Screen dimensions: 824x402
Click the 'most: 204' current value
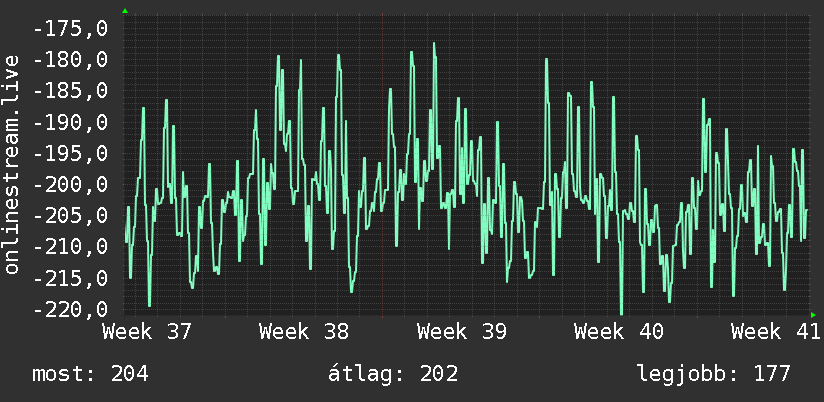(90, 374)
